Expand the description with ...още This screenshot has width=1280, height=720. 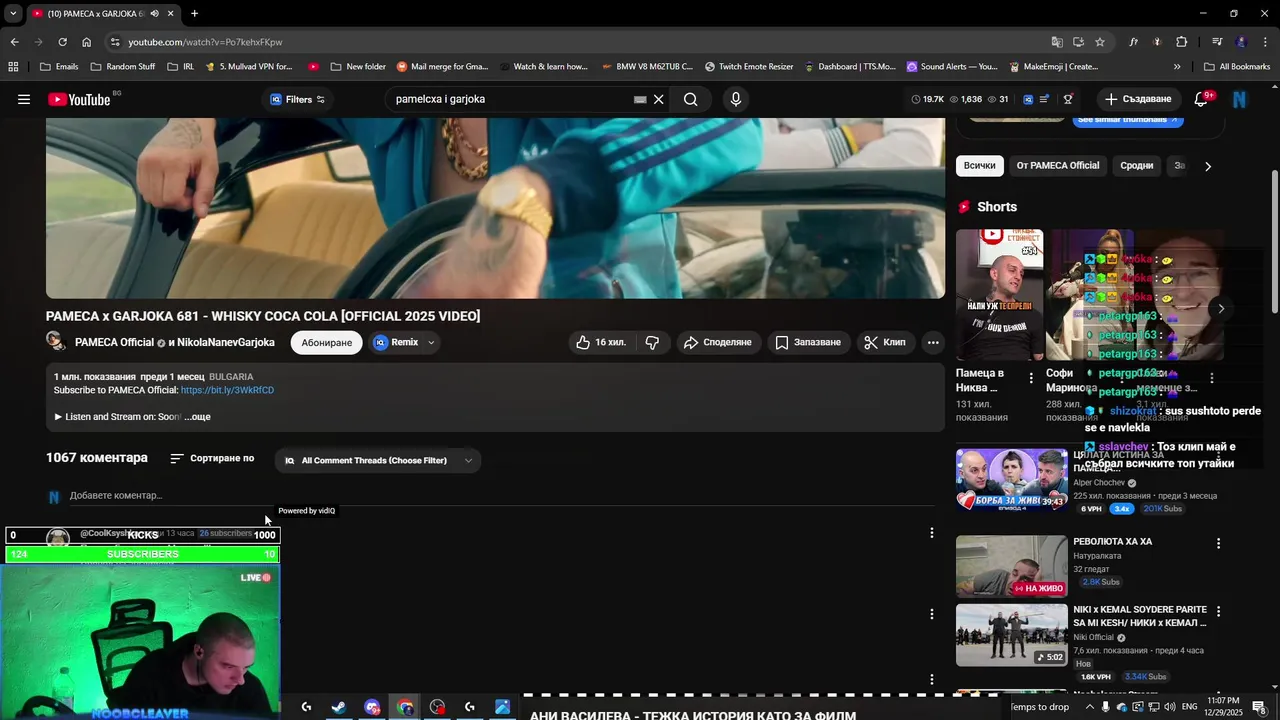198,417
